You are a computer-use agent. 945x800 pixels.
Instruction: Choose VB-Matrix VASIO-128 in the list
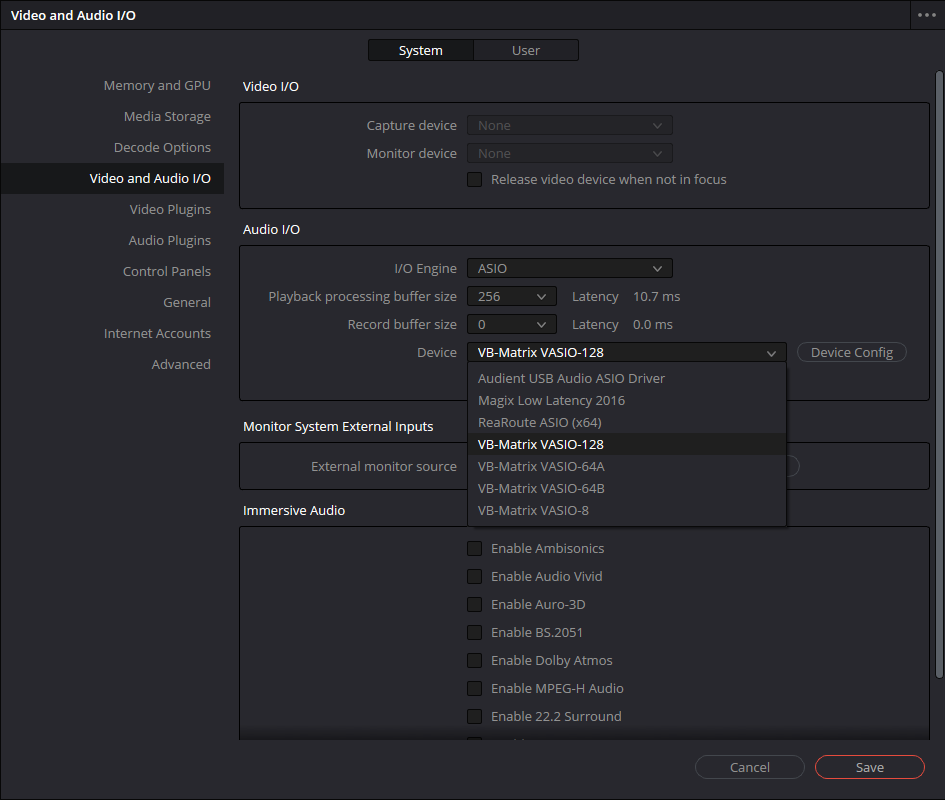click(x=627, y=444)
